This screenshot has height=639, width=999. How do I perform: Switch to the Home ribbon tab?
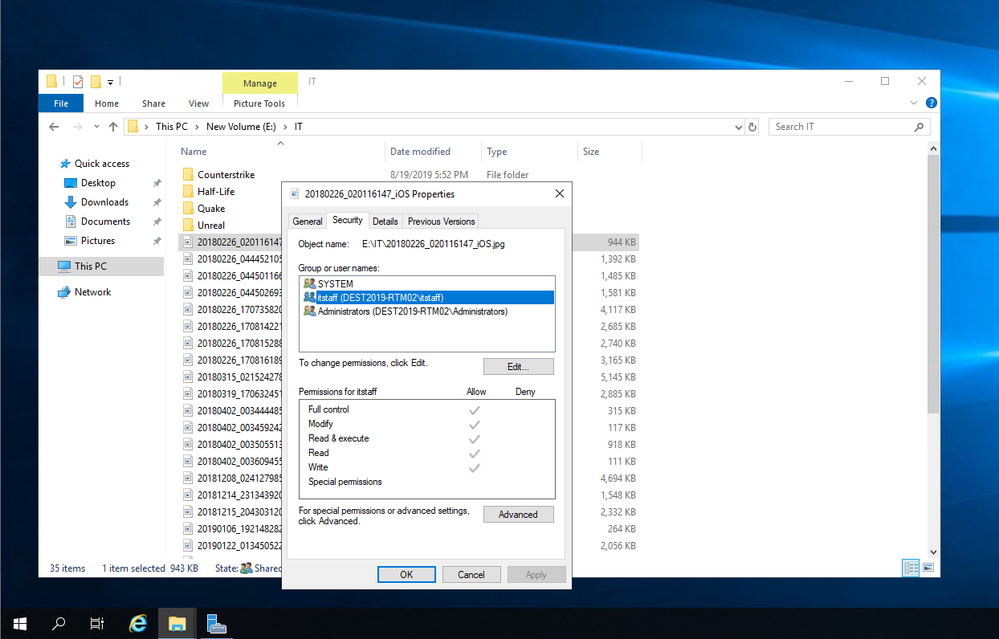pyautogui.click(x=106, y=103)
